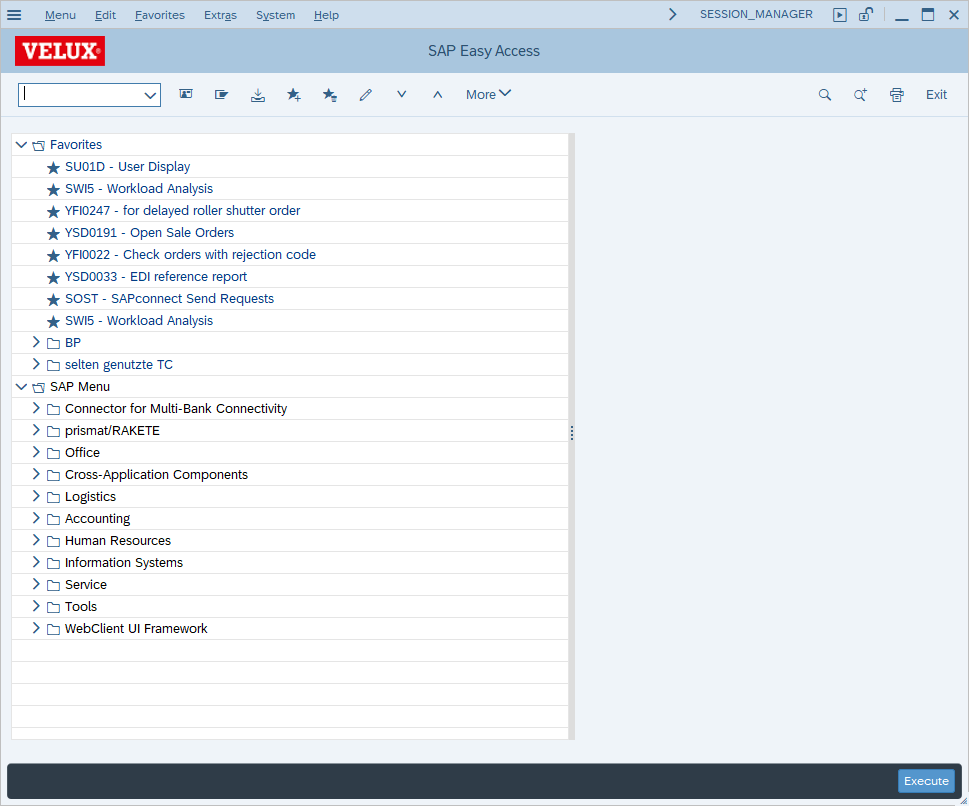Image resolution: width=969 pixels, height=806 pixels.
Task: Open the System menu
Action: [275, 15]
